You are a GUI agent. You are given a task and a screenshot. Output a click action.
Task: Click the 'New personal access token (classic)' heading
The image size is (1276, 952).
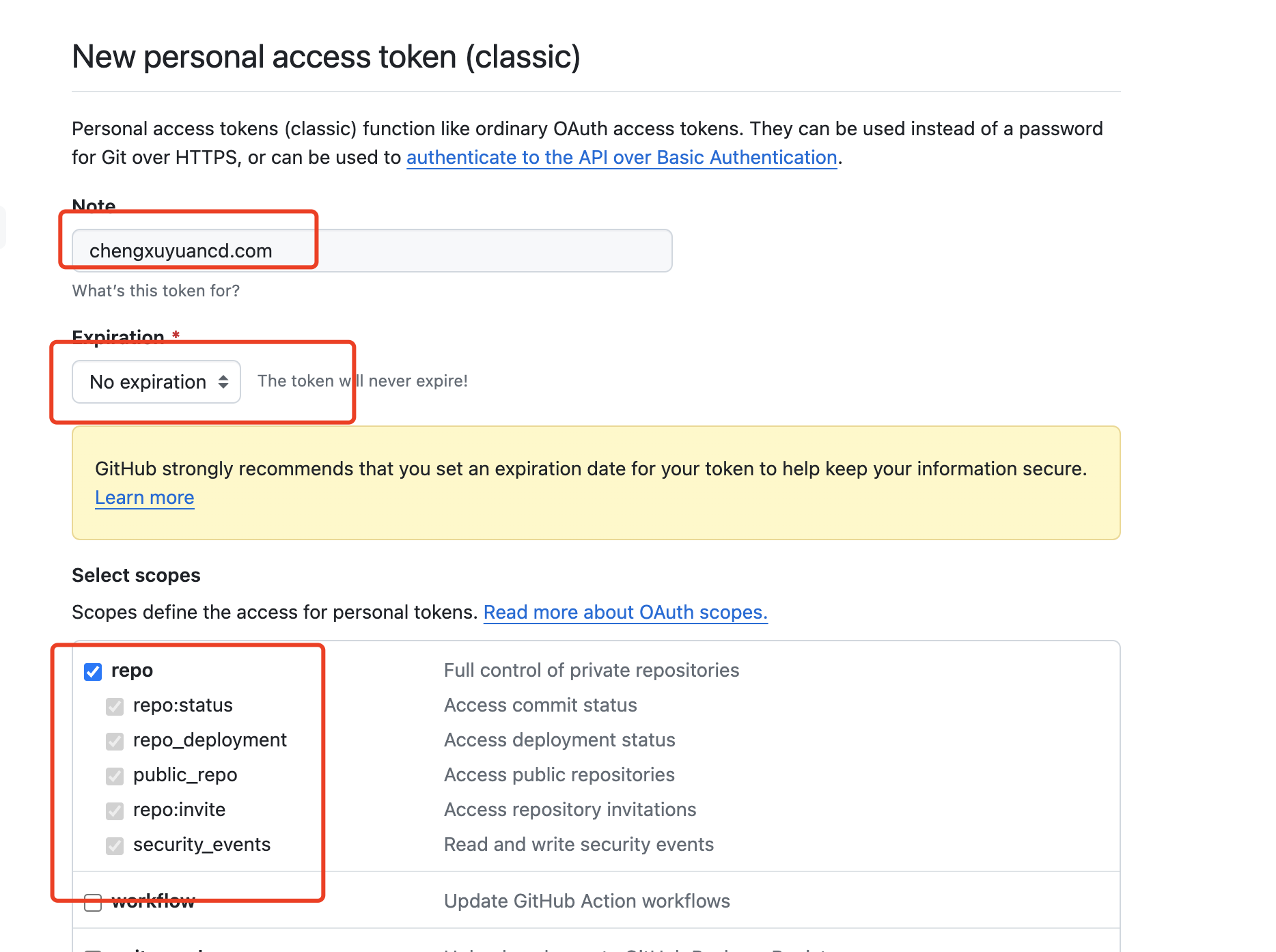click(x=326, y=57)
